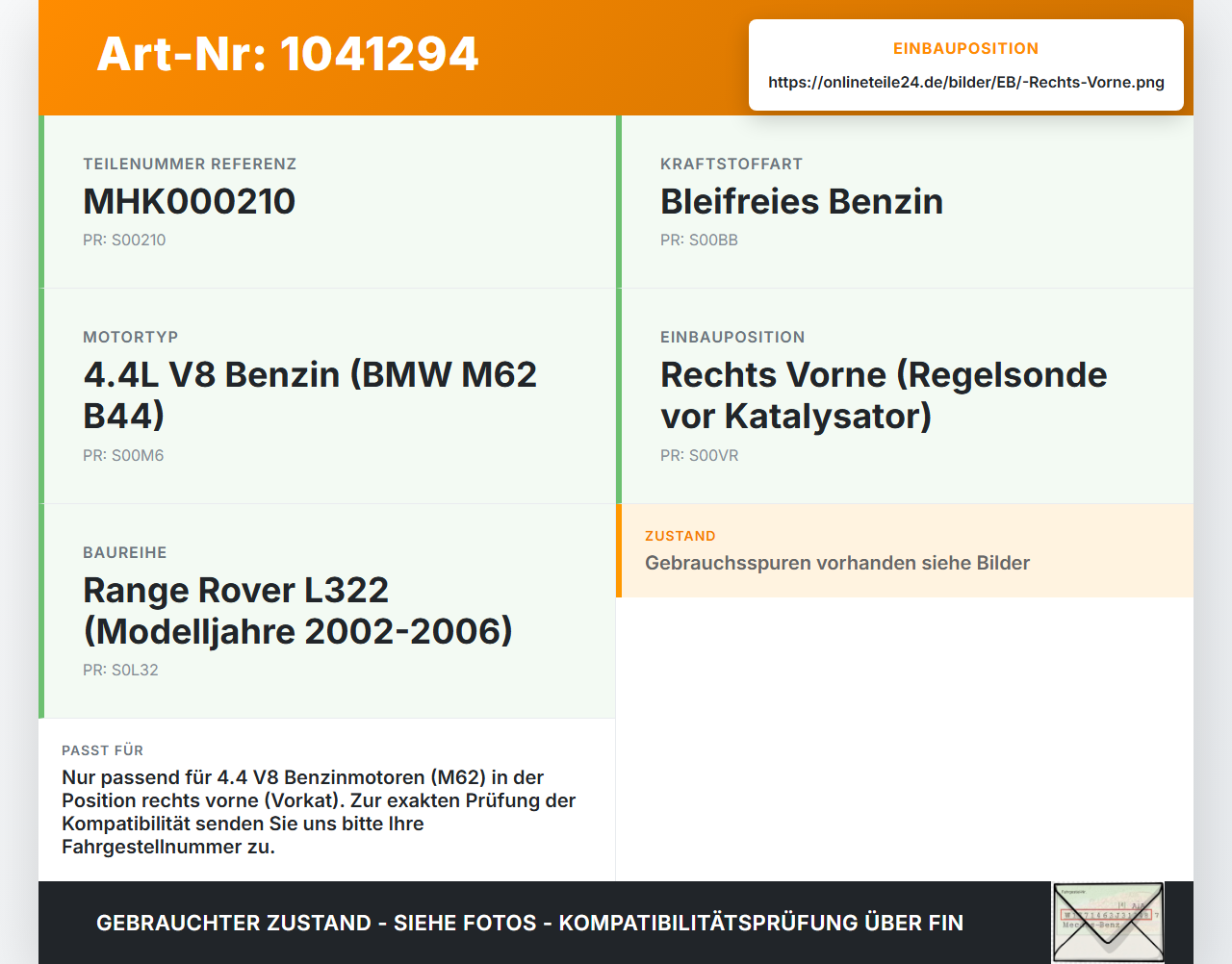
Task: Click the MOTORTYP label
Action: 131,337
